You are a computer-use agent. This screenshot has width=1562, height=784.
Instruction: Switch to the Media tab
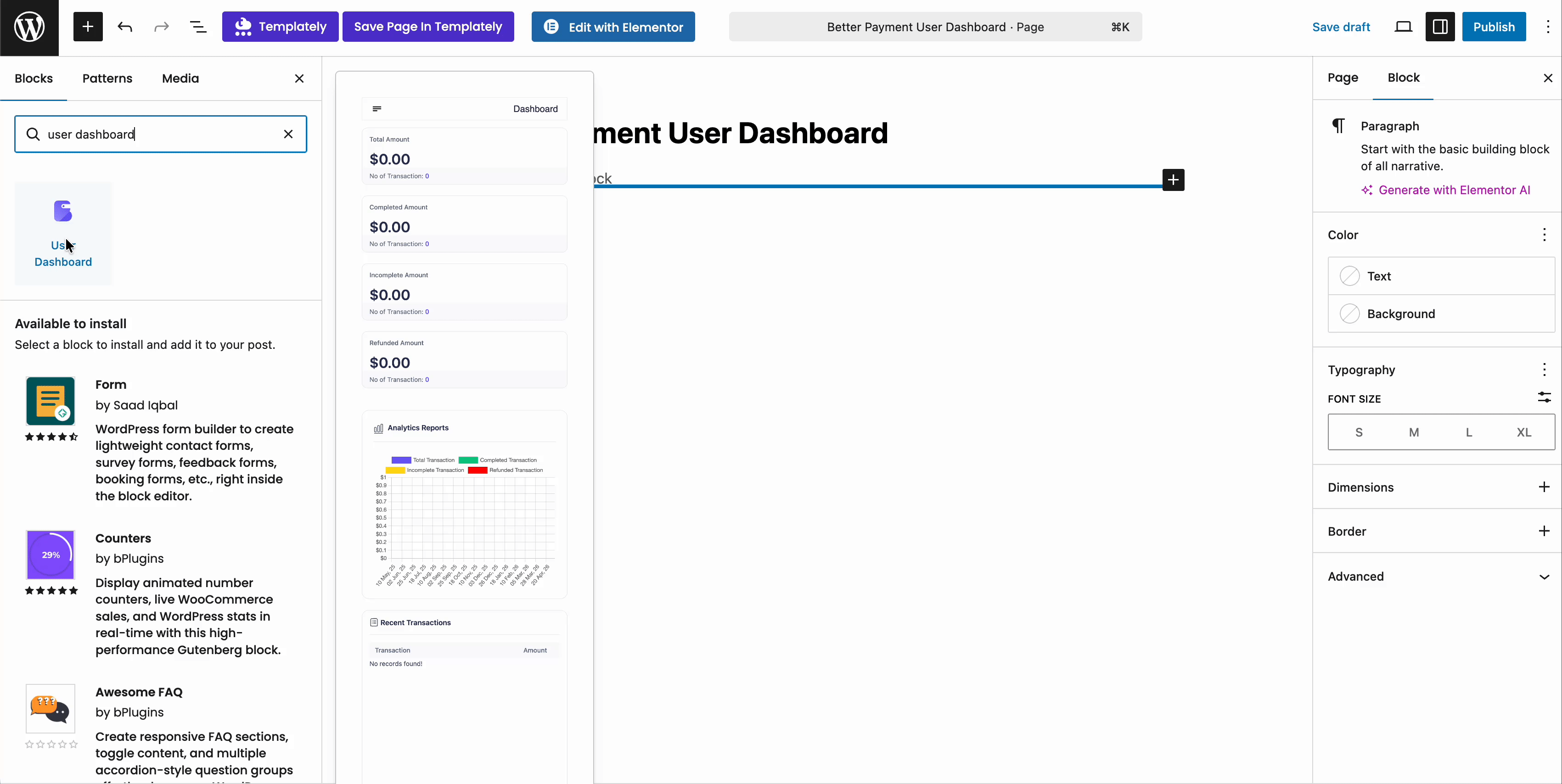coord(180,78)
